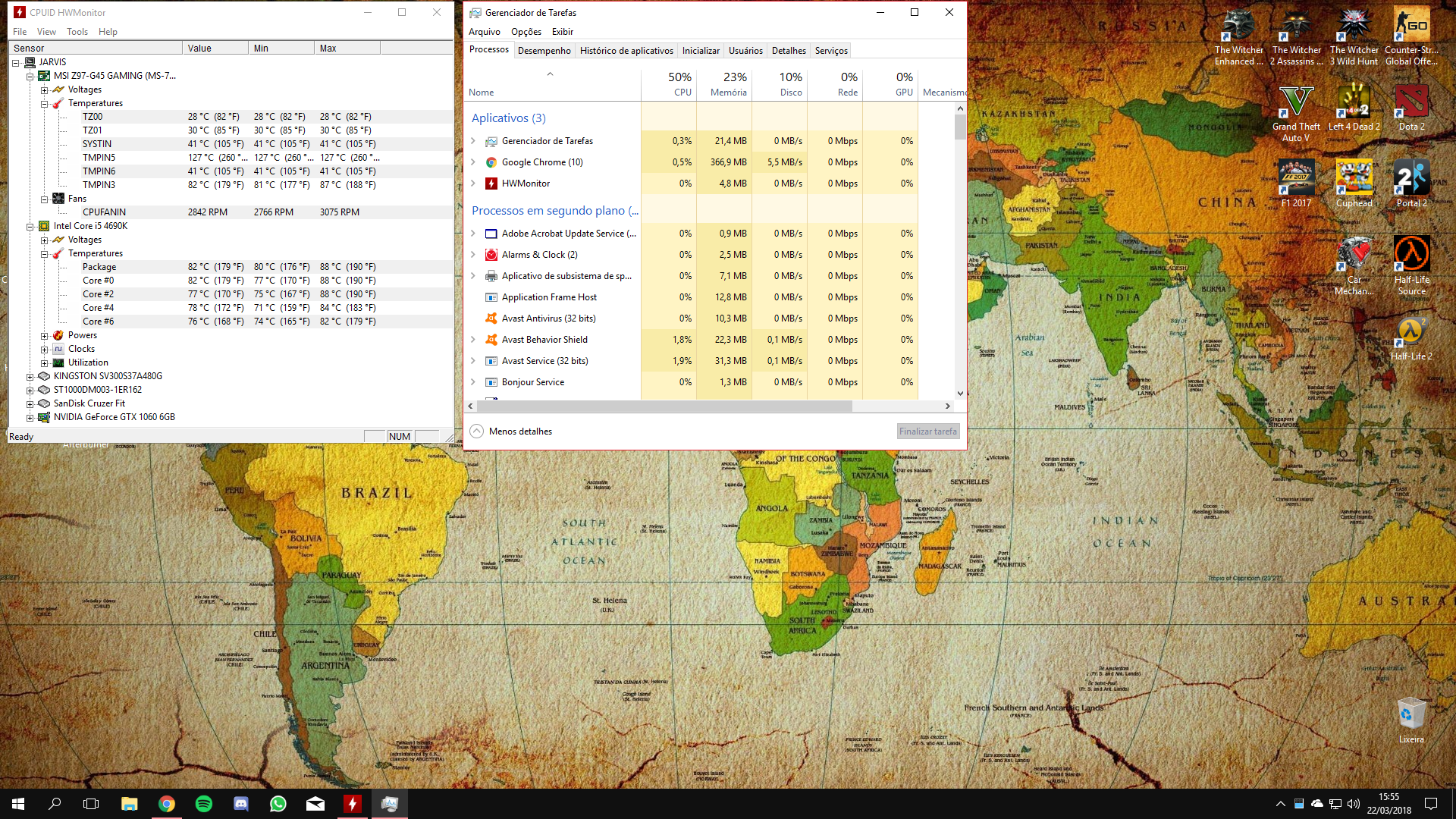Launch Left 4 Dead 2 shortcut
This screenshot has width=1456, height=819.
click(x=1354, y=108)
